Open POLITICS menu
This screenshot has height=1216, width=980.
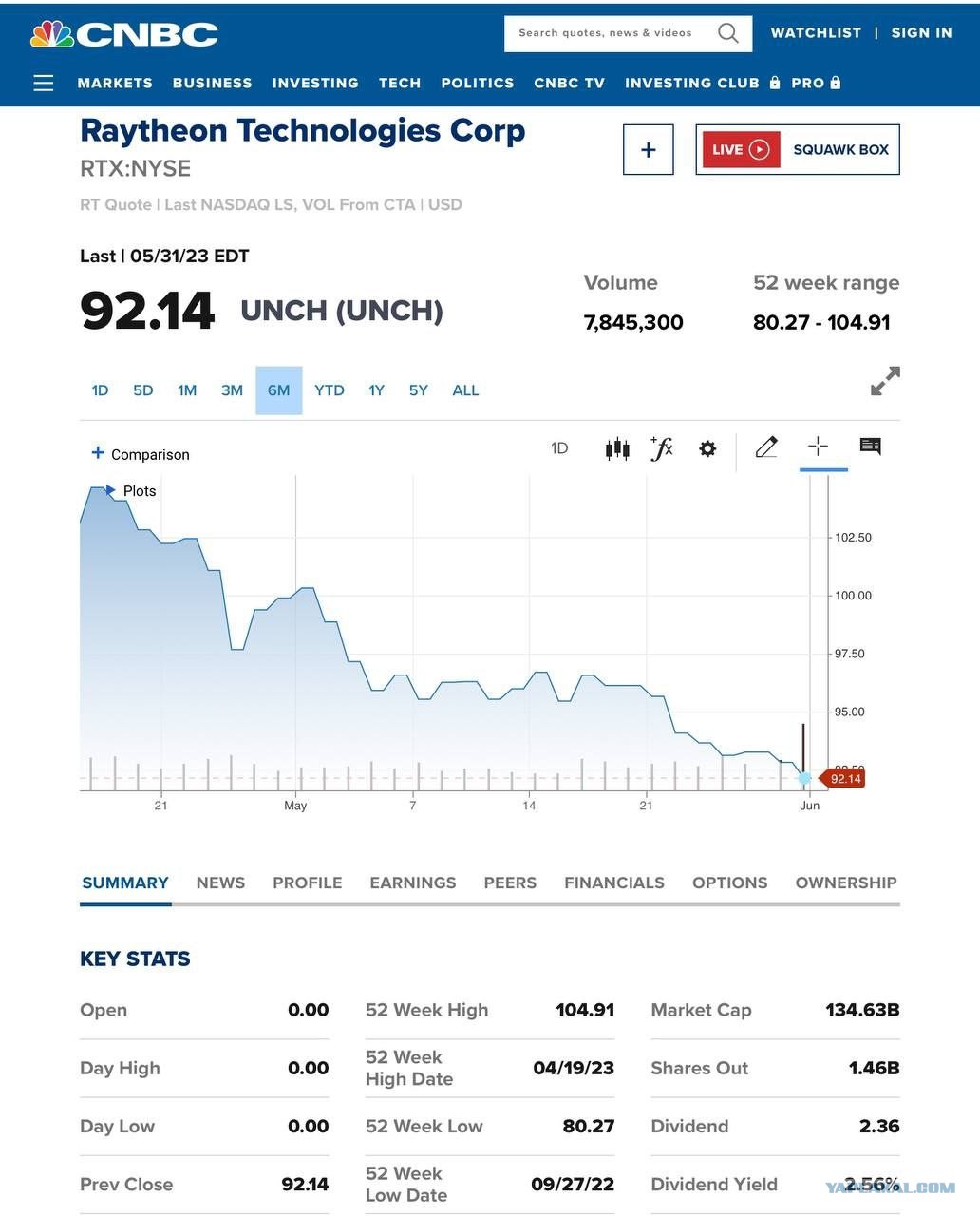pos(478,83)
